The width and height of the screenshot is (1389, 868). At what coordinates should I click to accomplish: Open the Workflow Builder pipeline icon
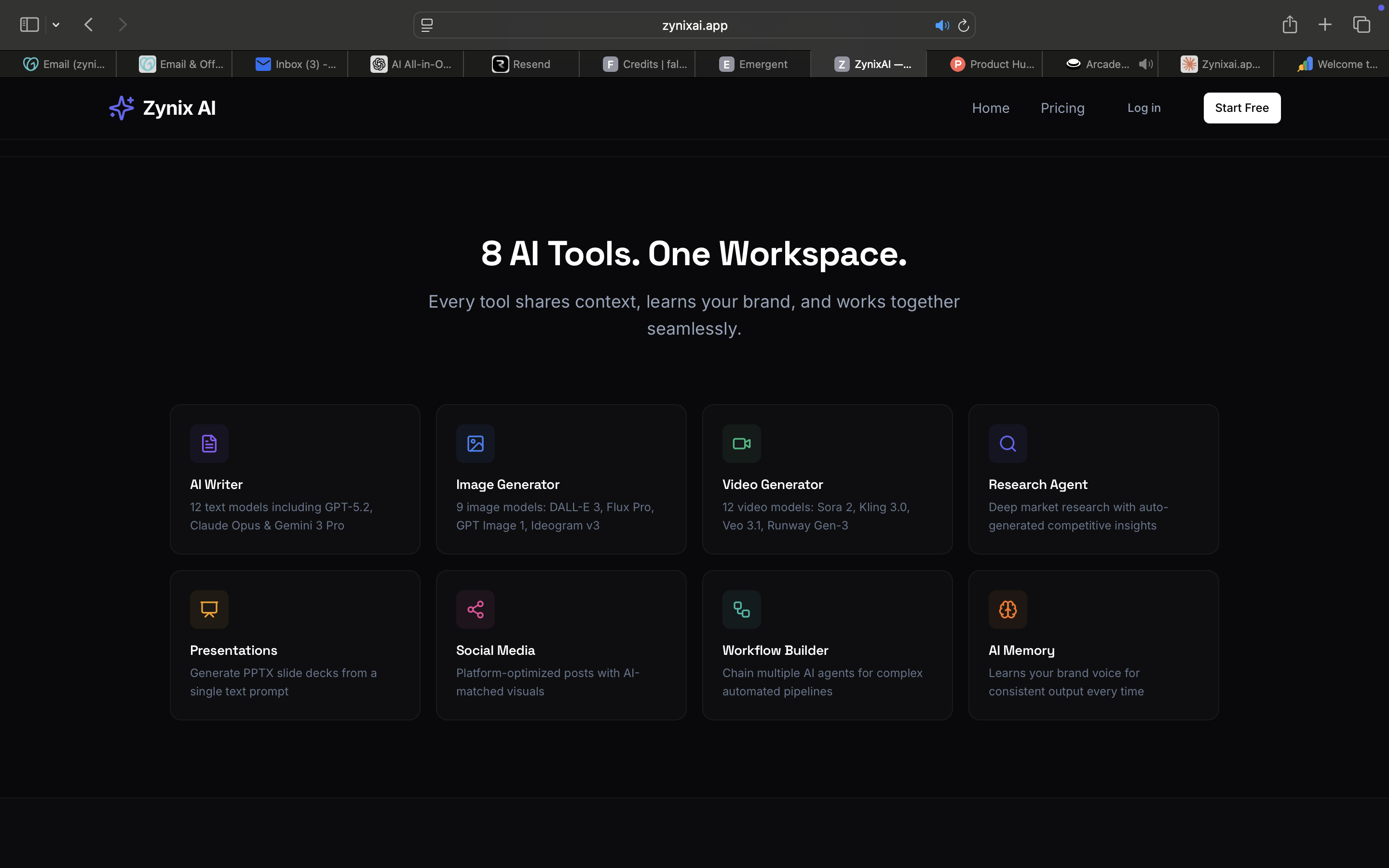coord(741,609)
